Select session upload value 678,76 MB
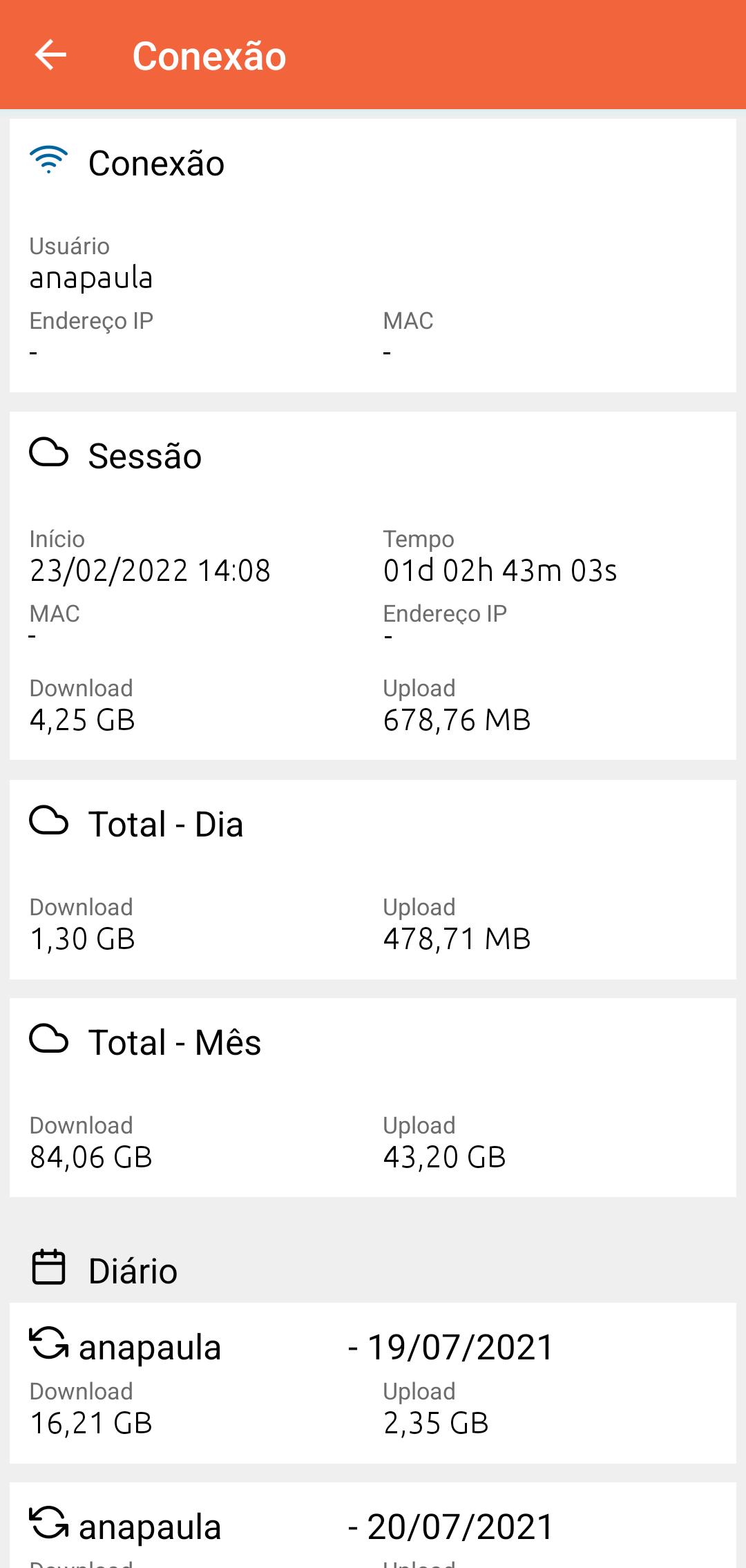 457,720
